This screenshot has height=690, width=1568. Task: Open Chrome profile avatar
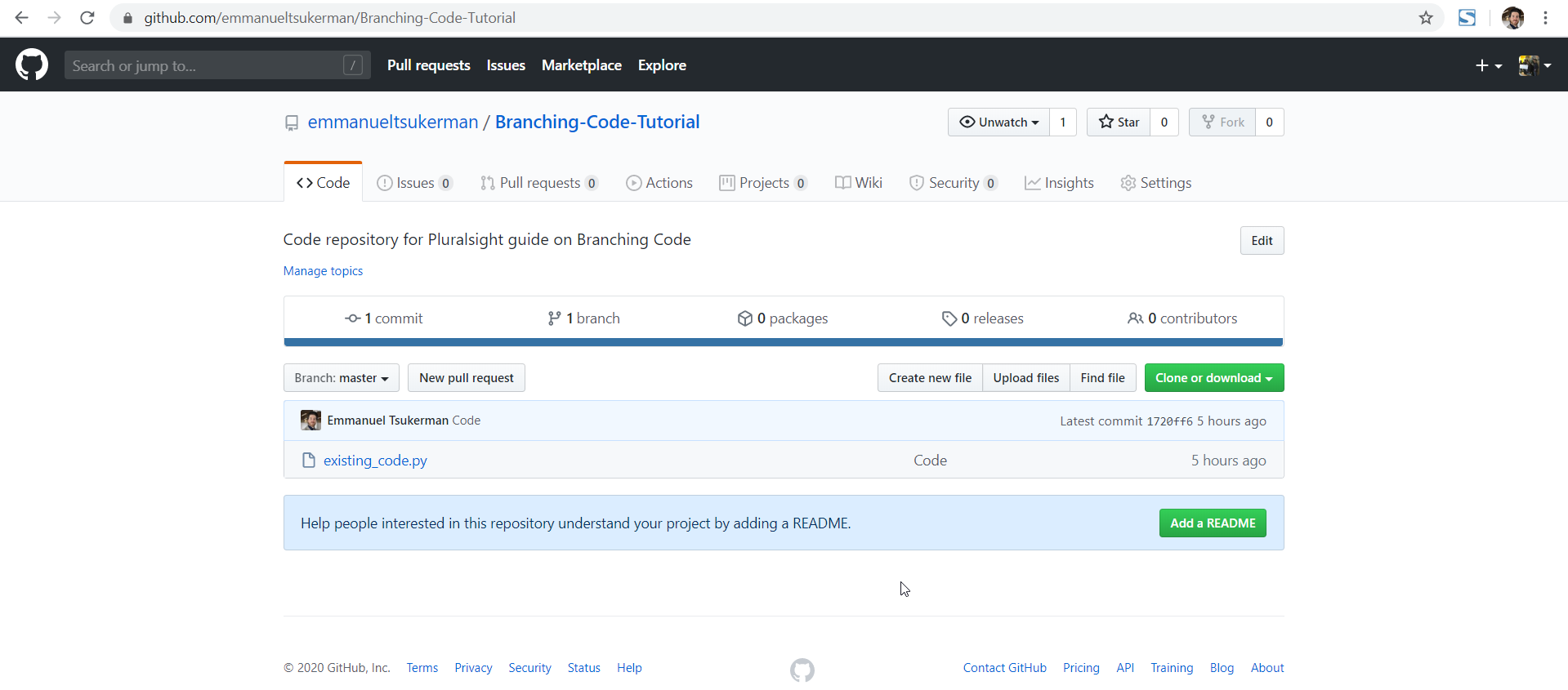coord(1512,18)
